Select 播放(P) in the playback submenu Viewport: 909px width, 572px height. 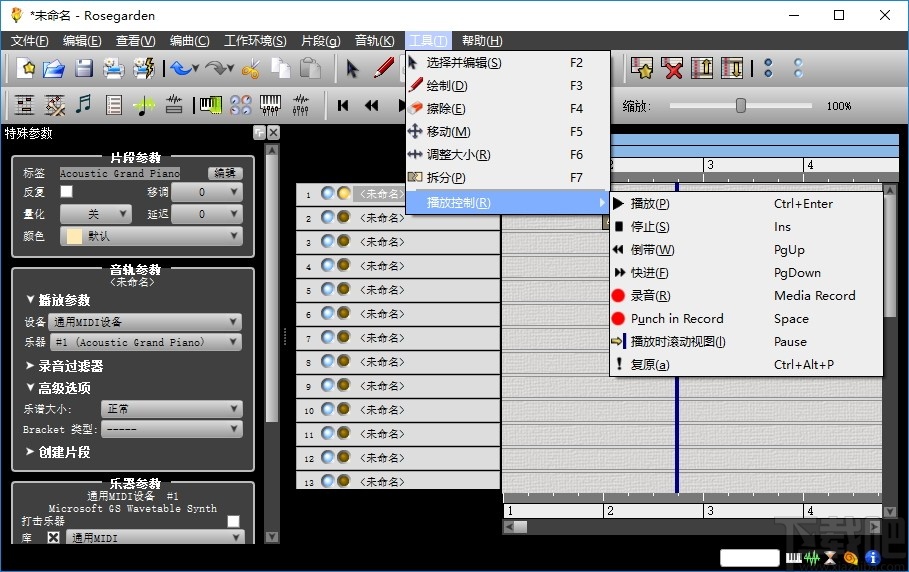[746, 203]
